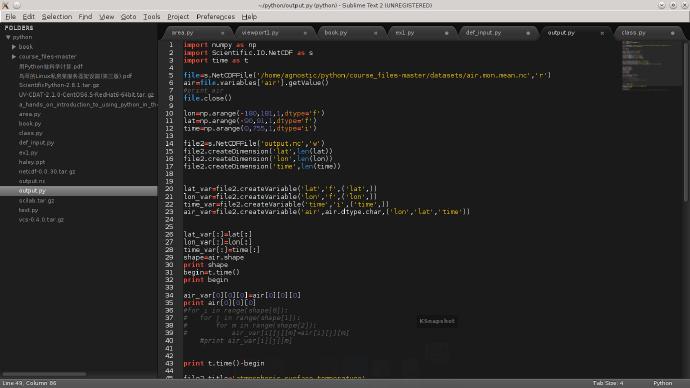
Task: Click line number 14 in gutter
Action: (x=169, y=143)
